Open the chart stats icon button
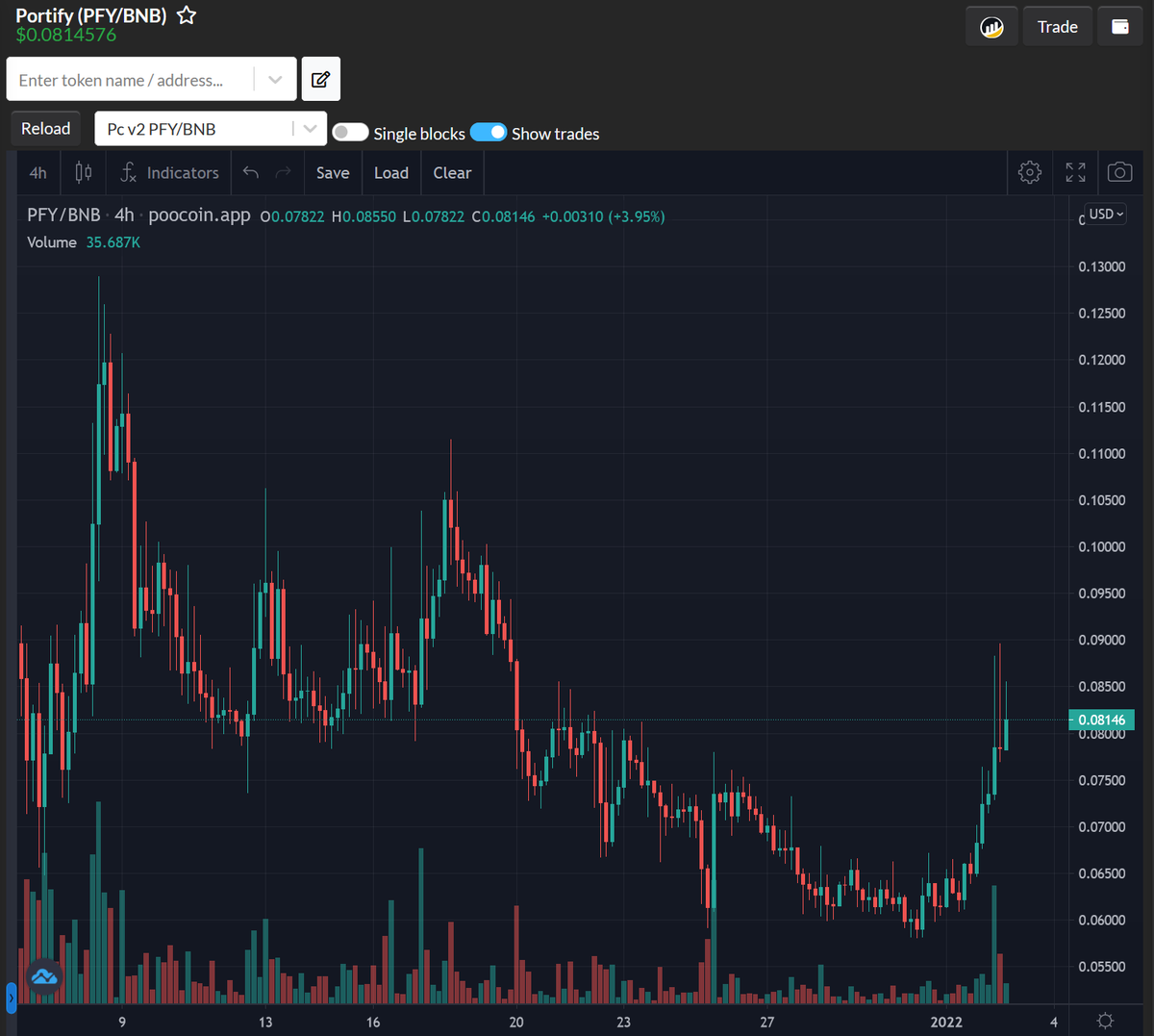The height and width of the screenshot is (1036, 1154). (991, 27)
